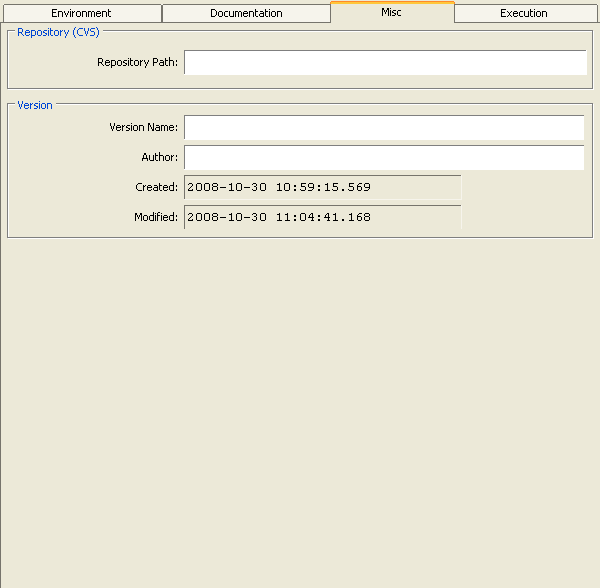Click the Modified label text
This screenshot has width=600, height=588.
click(x=156, y=217)
